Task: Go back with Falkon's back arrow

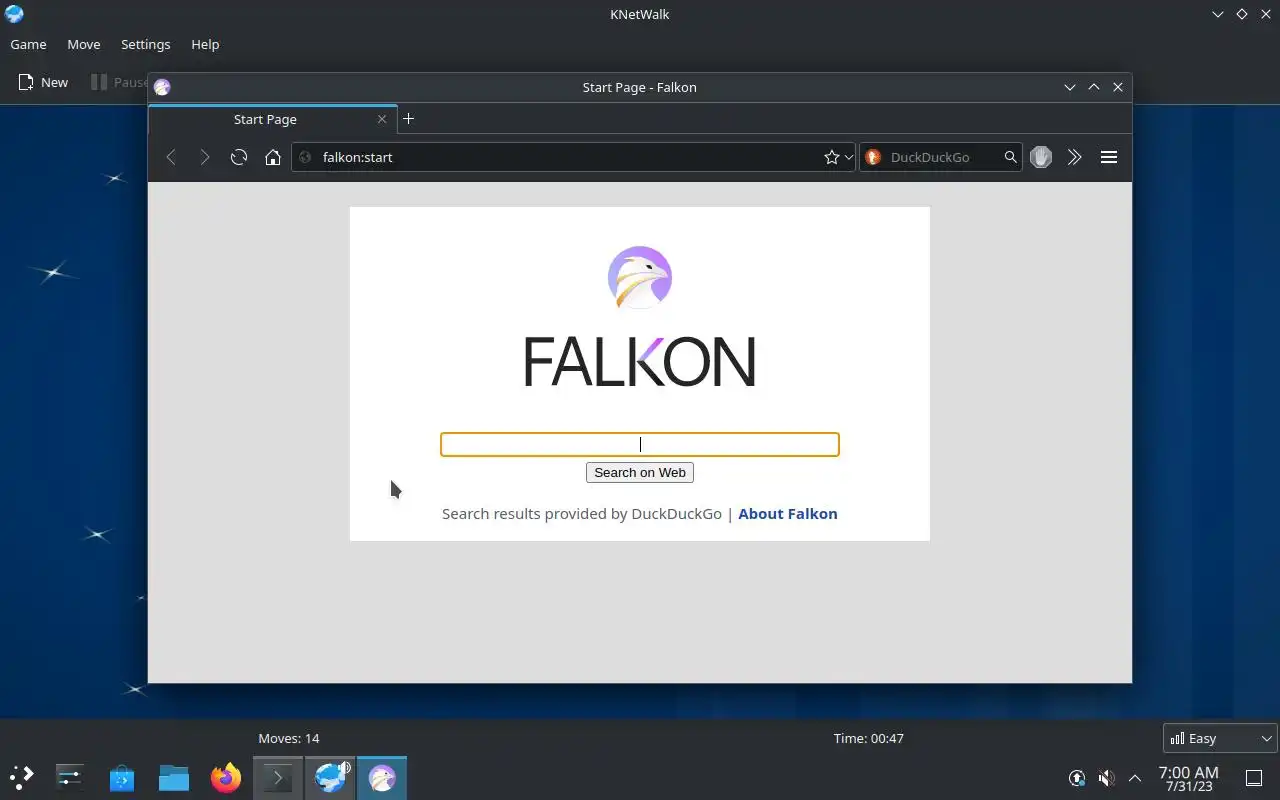Action: [171, 157]
